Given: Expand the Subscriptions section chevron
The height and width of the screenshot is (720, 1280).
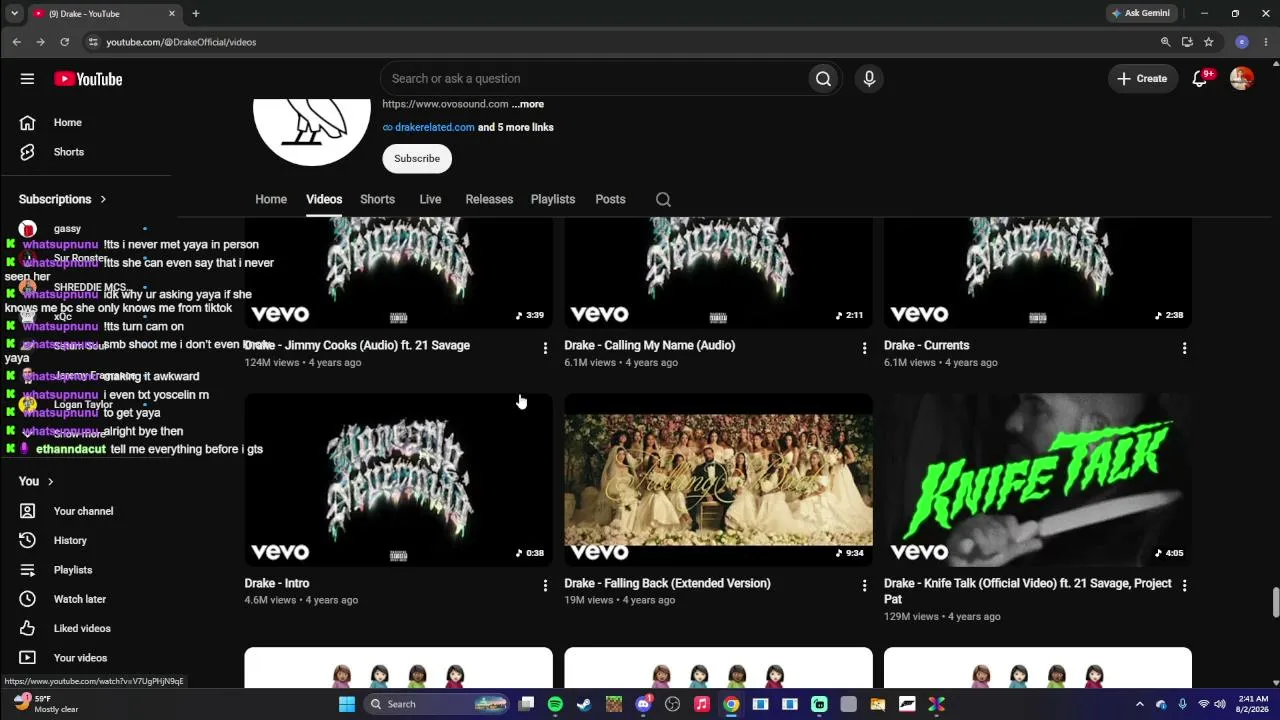Looking at the screenshot, I should point(102,199).
